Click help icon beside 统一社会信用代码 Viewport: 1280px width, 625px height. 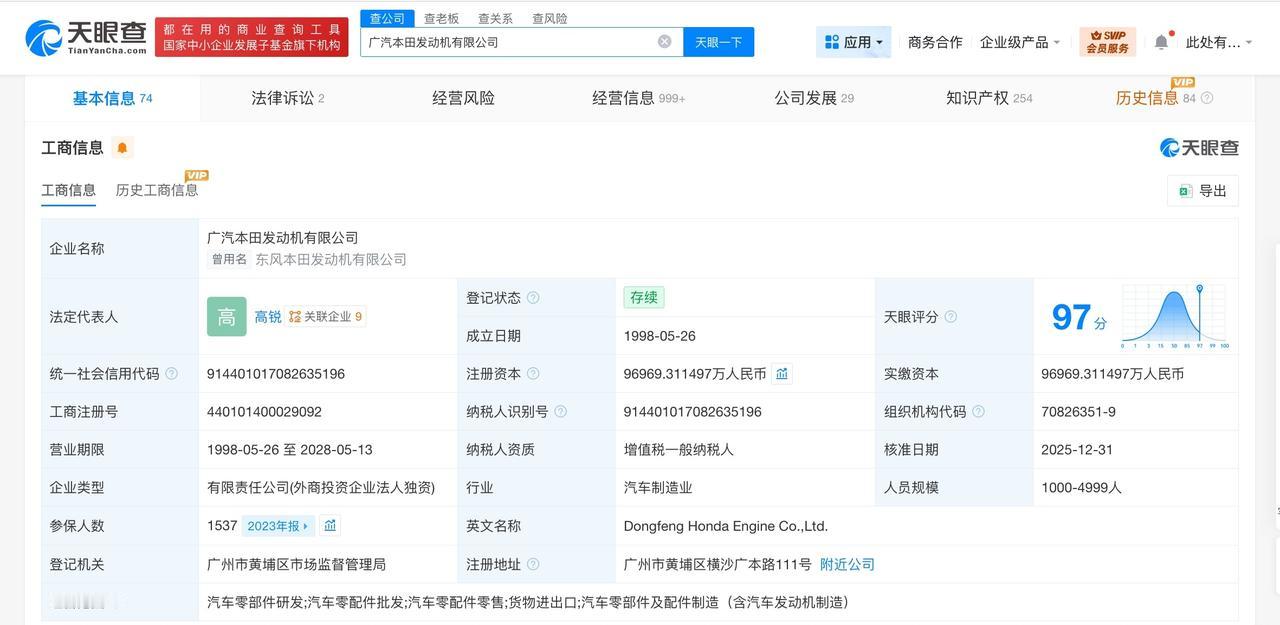[x=171, y=374]
